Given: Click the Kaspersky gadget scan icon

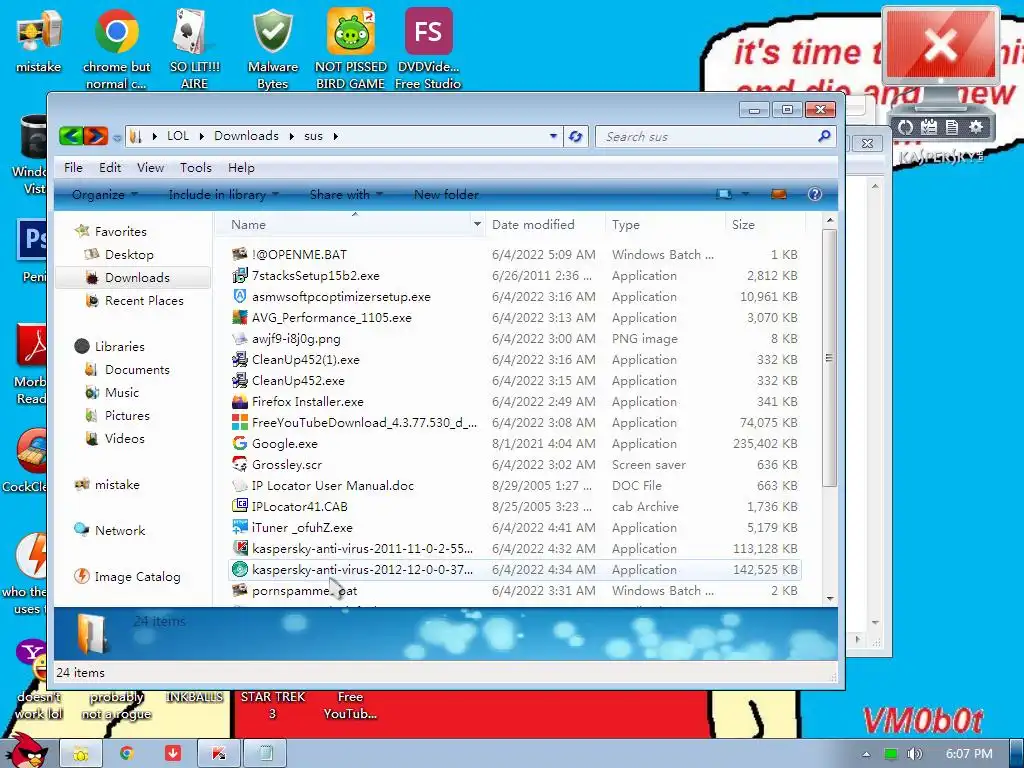Looking at the screenshot, I should 905,127.
